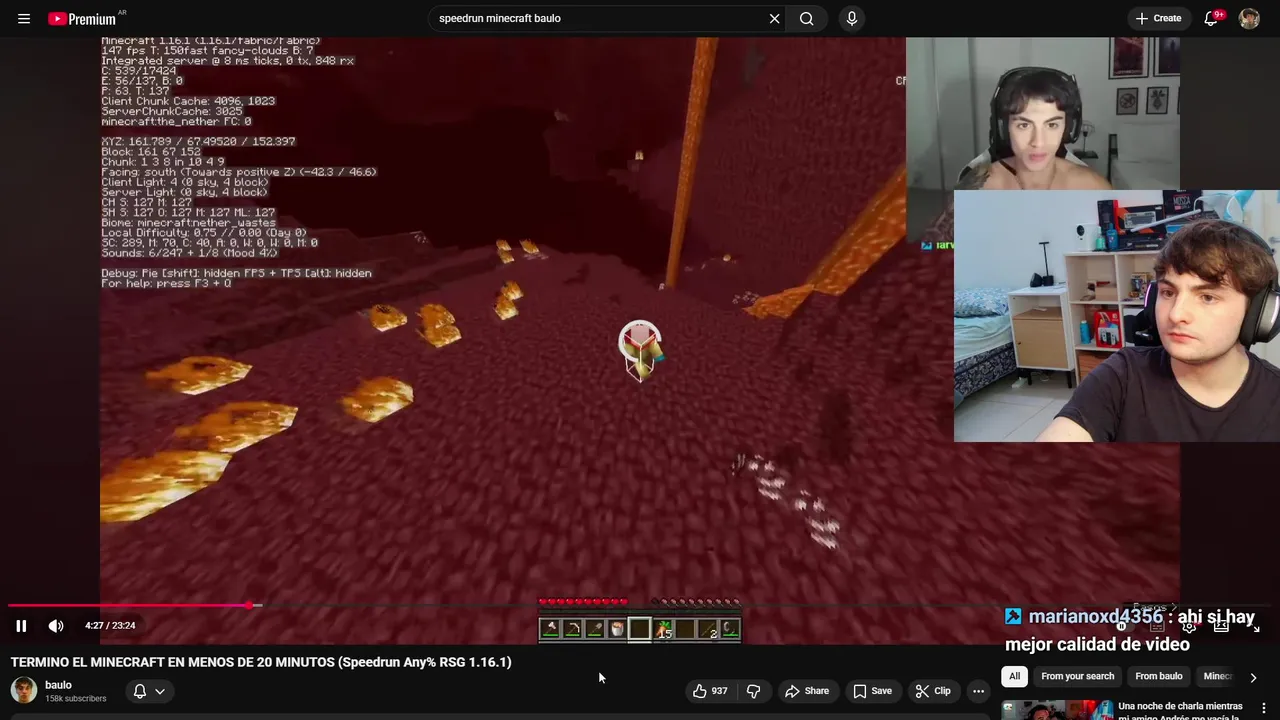Dislike the video
The height and width of the screenshot is (720, 1280).
tap(754, 691)
